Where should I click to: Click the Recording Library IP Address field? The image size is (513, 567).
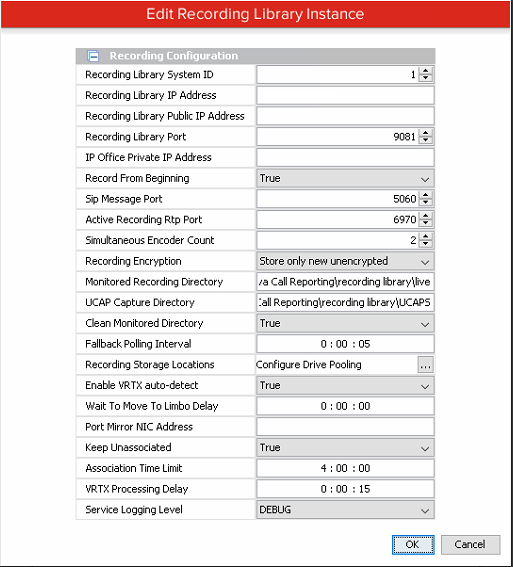345,95
